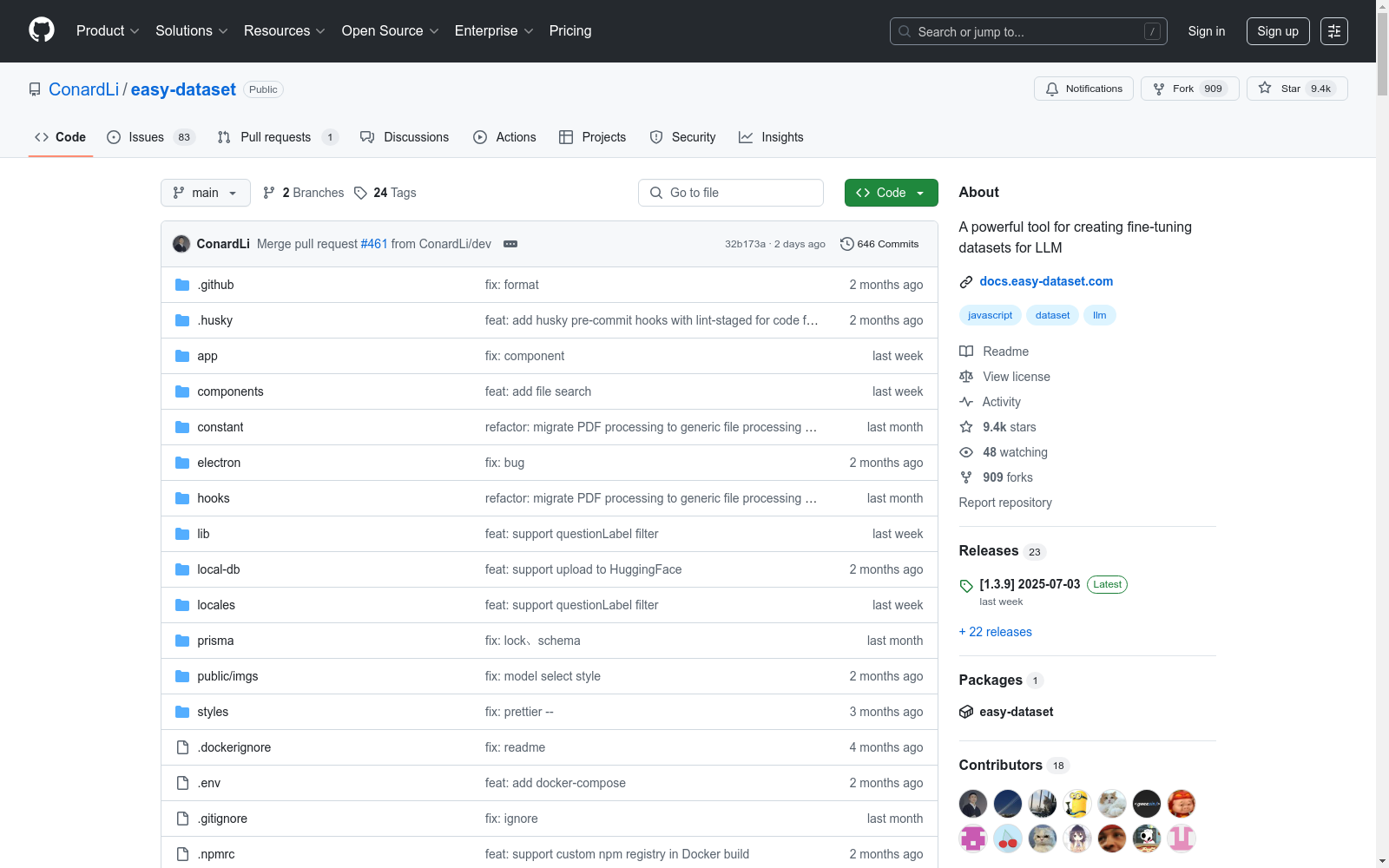
Task: Open the .gitignore file
Action: (x=222, y=819)
